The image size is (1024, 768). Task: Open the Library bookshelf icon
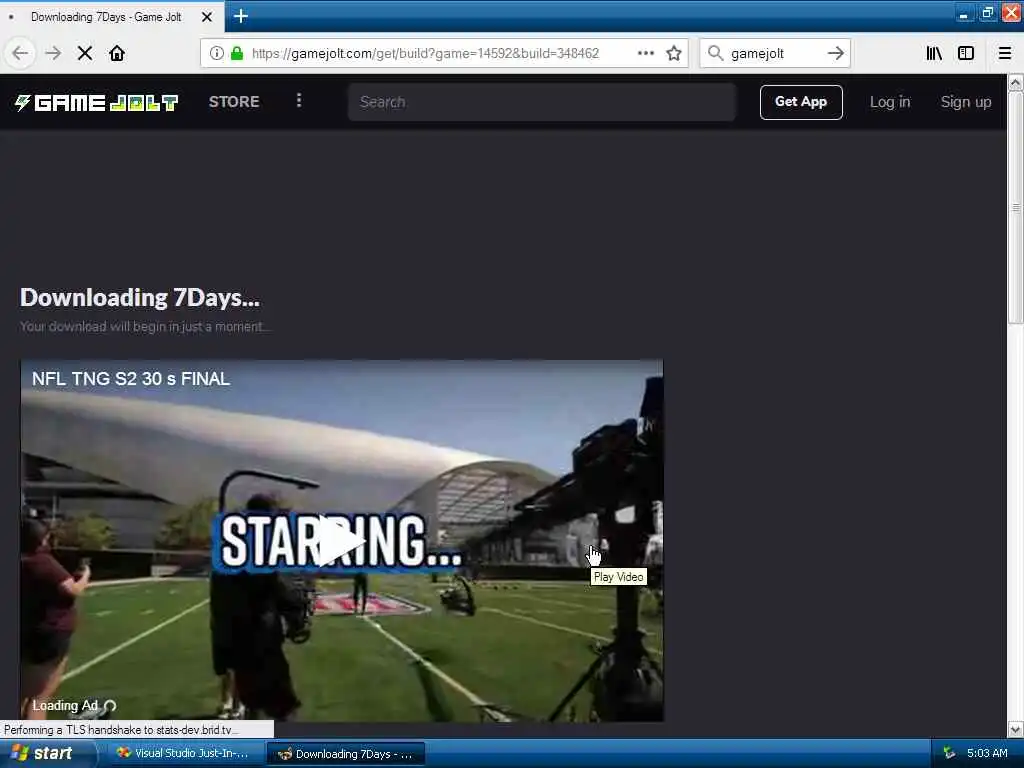934,53
